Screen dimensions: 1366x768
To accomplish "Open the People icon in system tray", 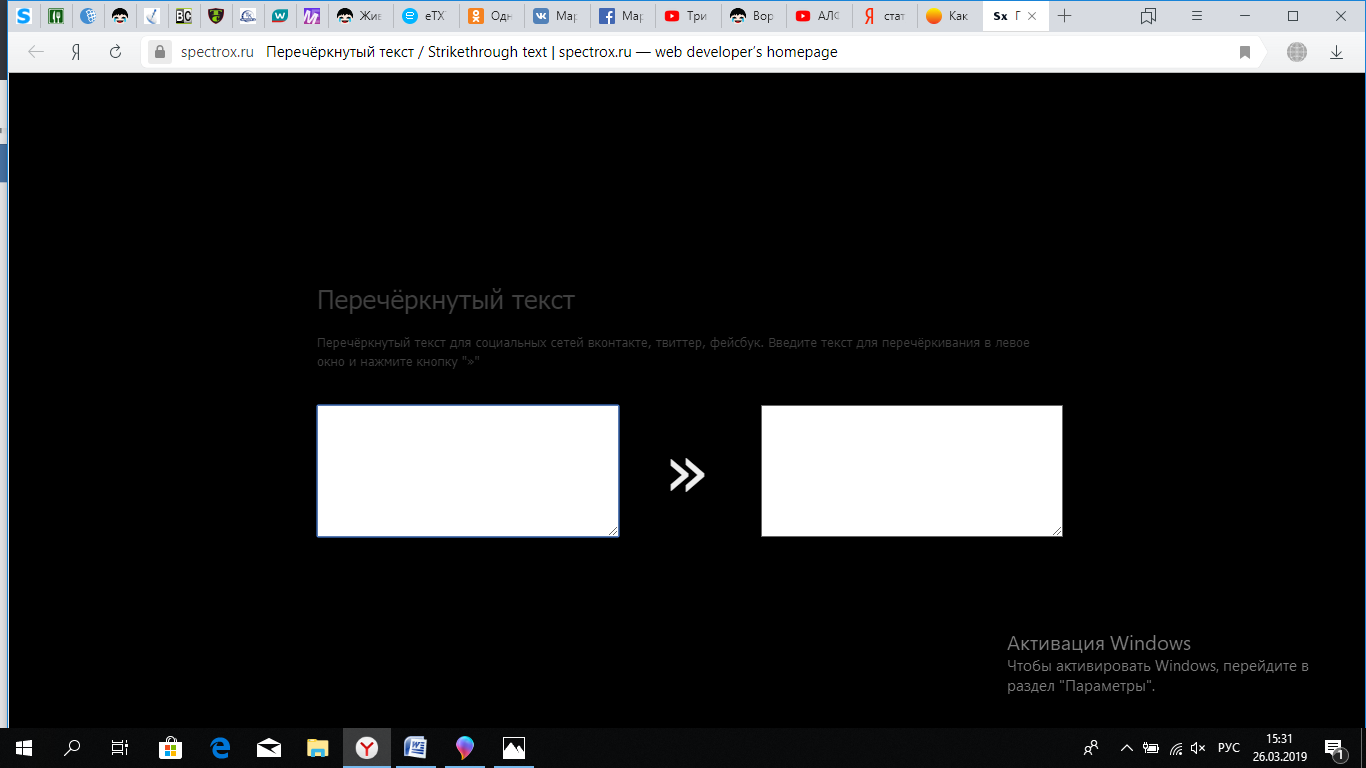I will [x=1091, y=747].
